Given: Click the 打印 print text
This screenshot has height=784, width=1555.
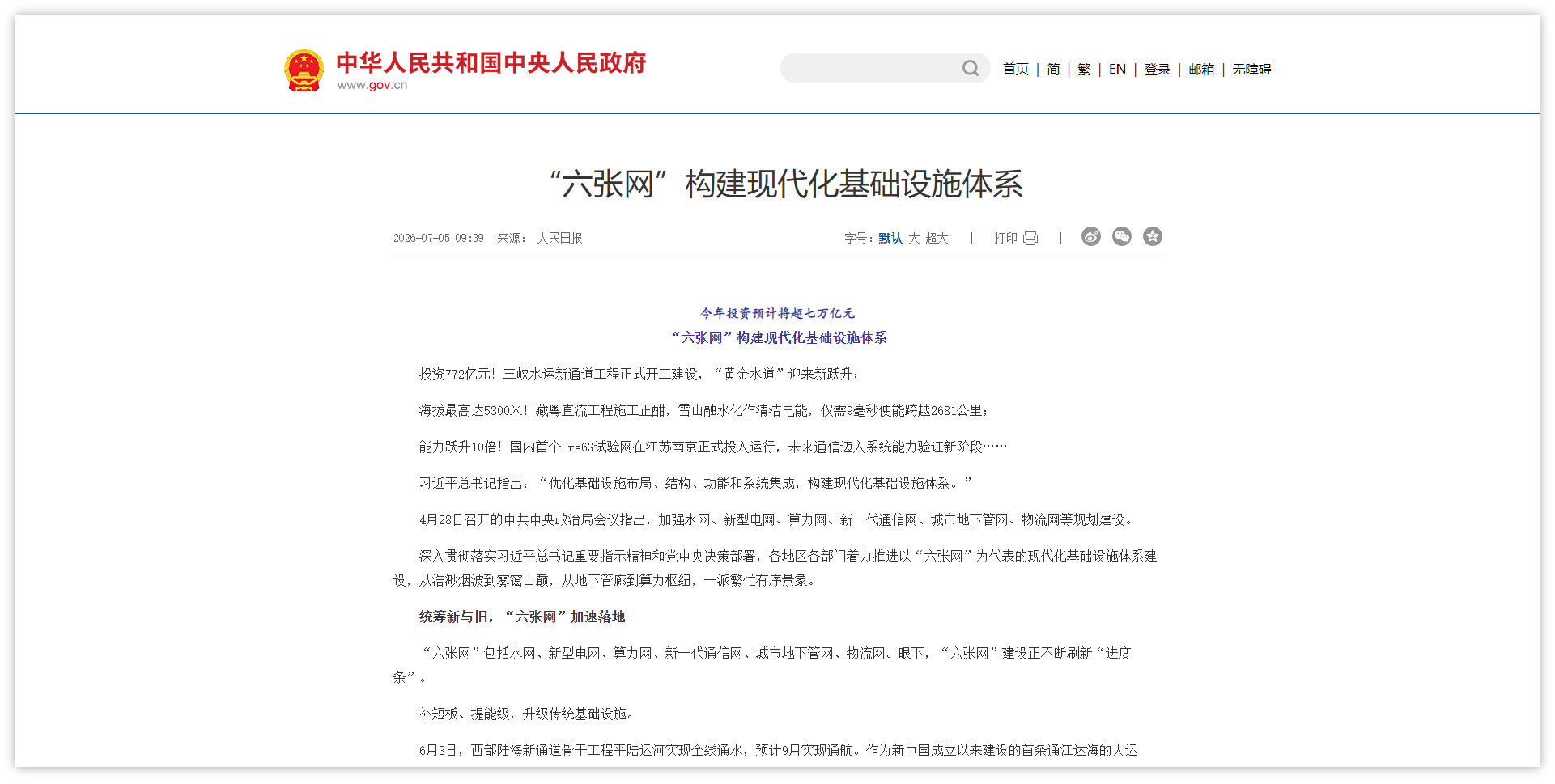Looking at the screenshot, I should click(1005, 238).
